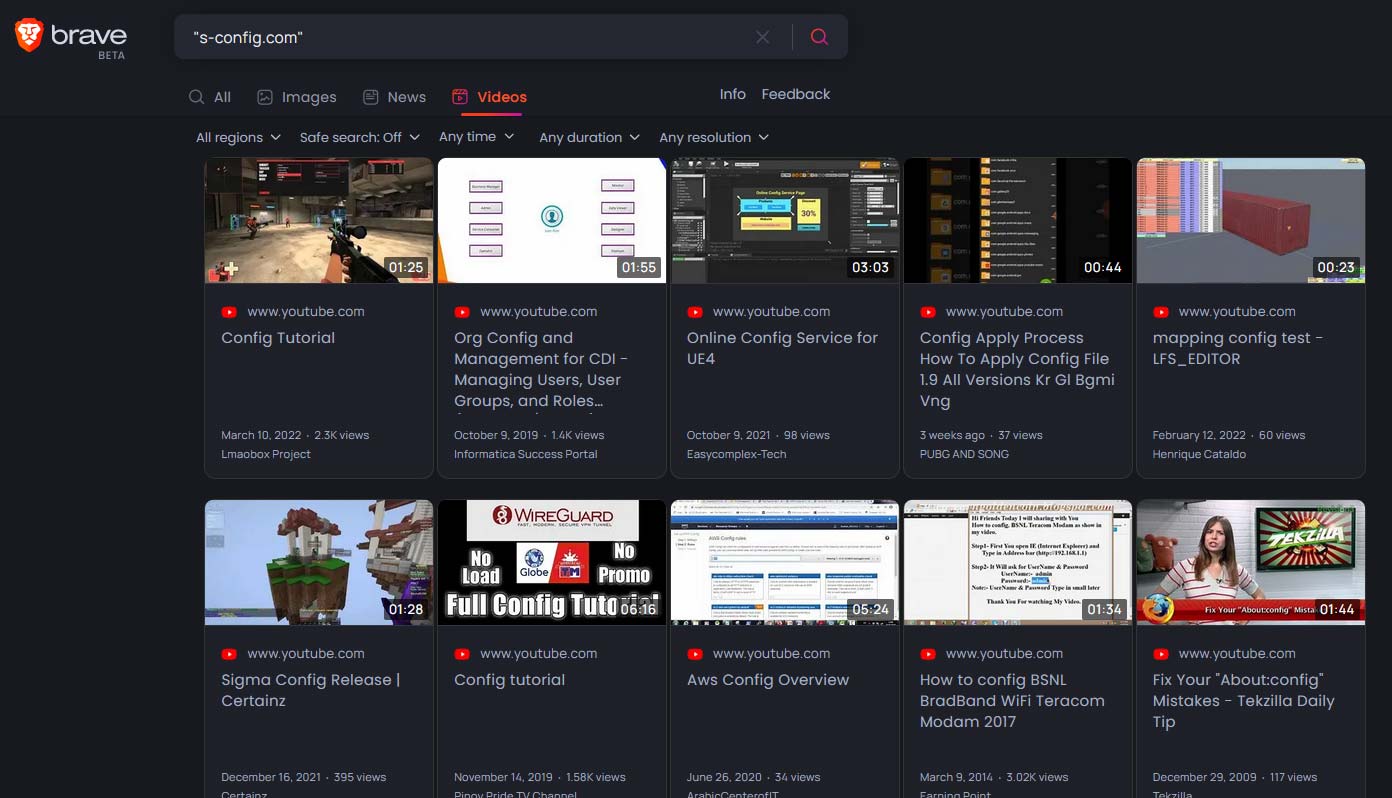Open How to config BSNL BradBand title
Image resolution: width=1392 pixels, height=798 pixels.
[x=1012, y=701]
